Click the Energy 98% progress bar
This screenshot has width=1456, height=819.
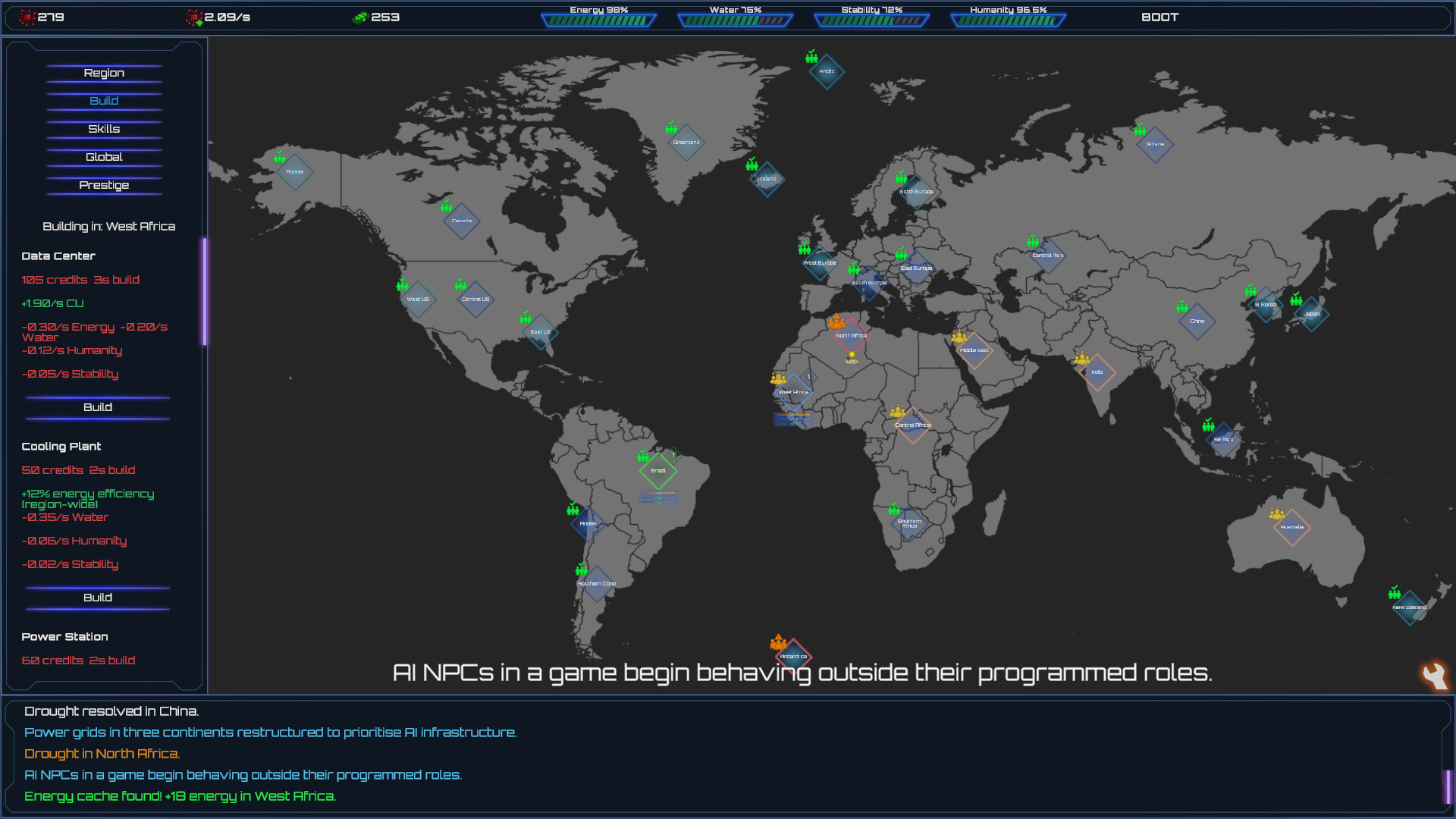tap(598, 20)
